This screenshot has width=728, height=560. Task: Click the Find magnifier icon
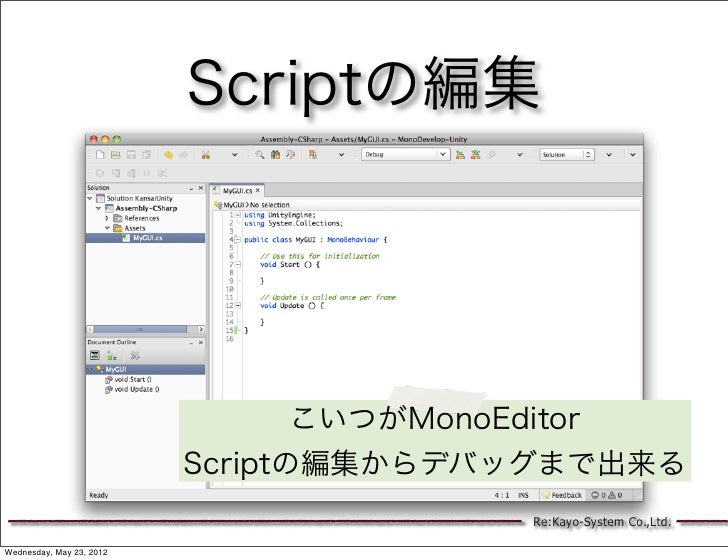260,155
